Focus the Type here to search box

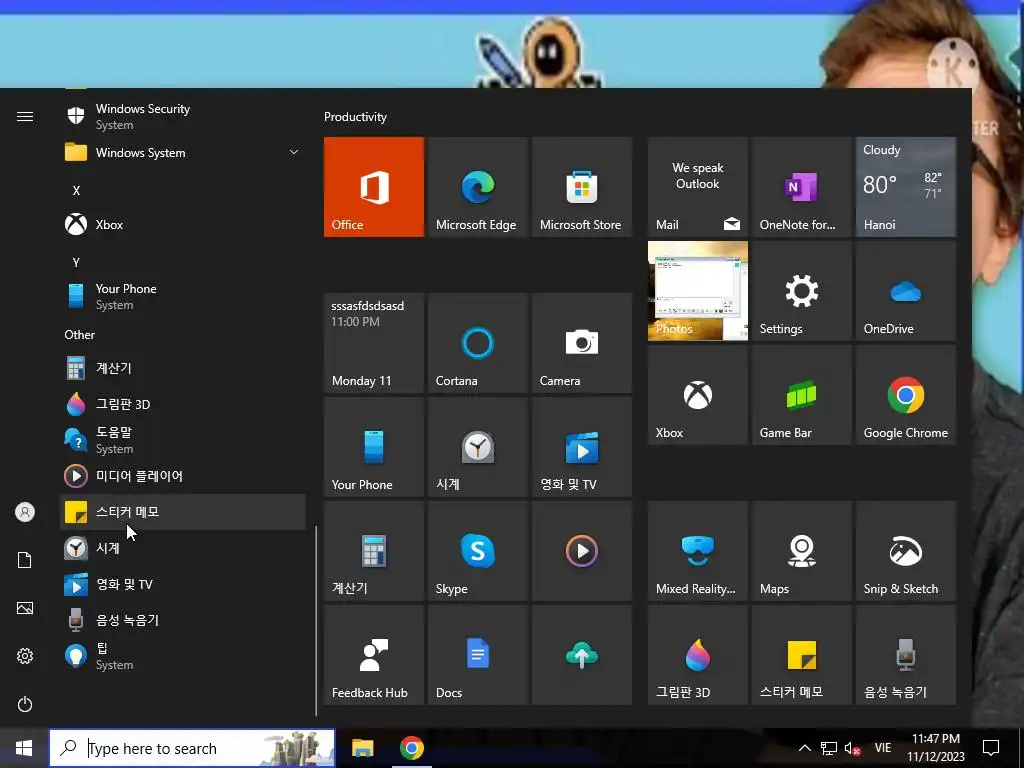192,748
